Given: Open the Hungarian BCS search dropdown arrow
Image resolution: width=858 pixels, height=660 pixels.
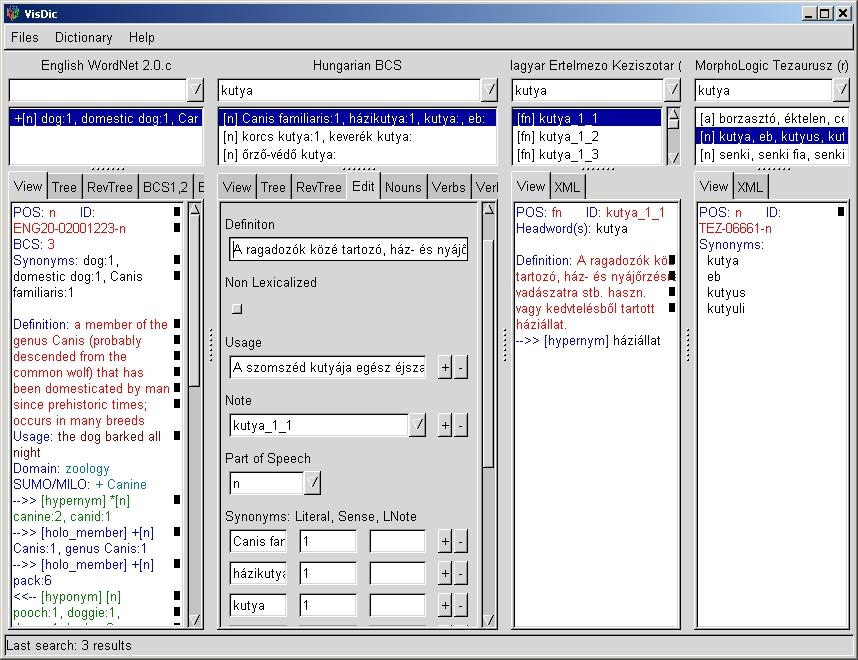Looking at the screenshot, I should pos(489,90).
